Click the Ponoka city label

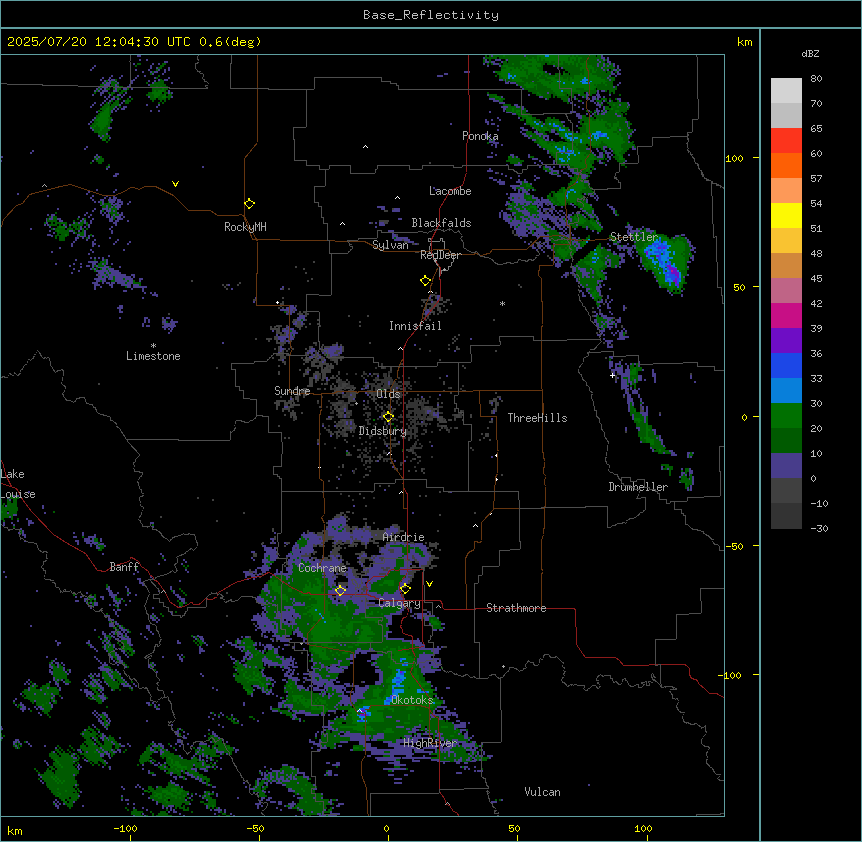coord(480,136)
